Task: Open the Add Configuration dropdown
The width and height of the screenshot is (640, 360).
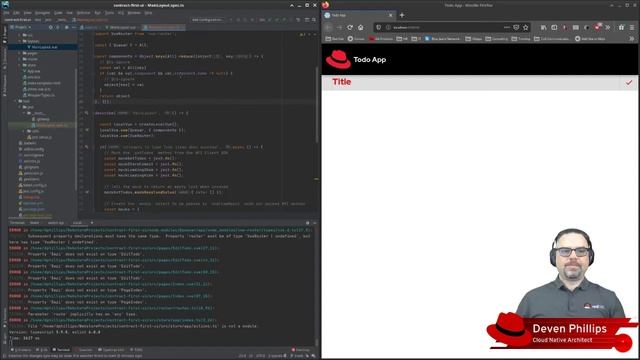Action: pyautogui.click(x=207, y=20)
